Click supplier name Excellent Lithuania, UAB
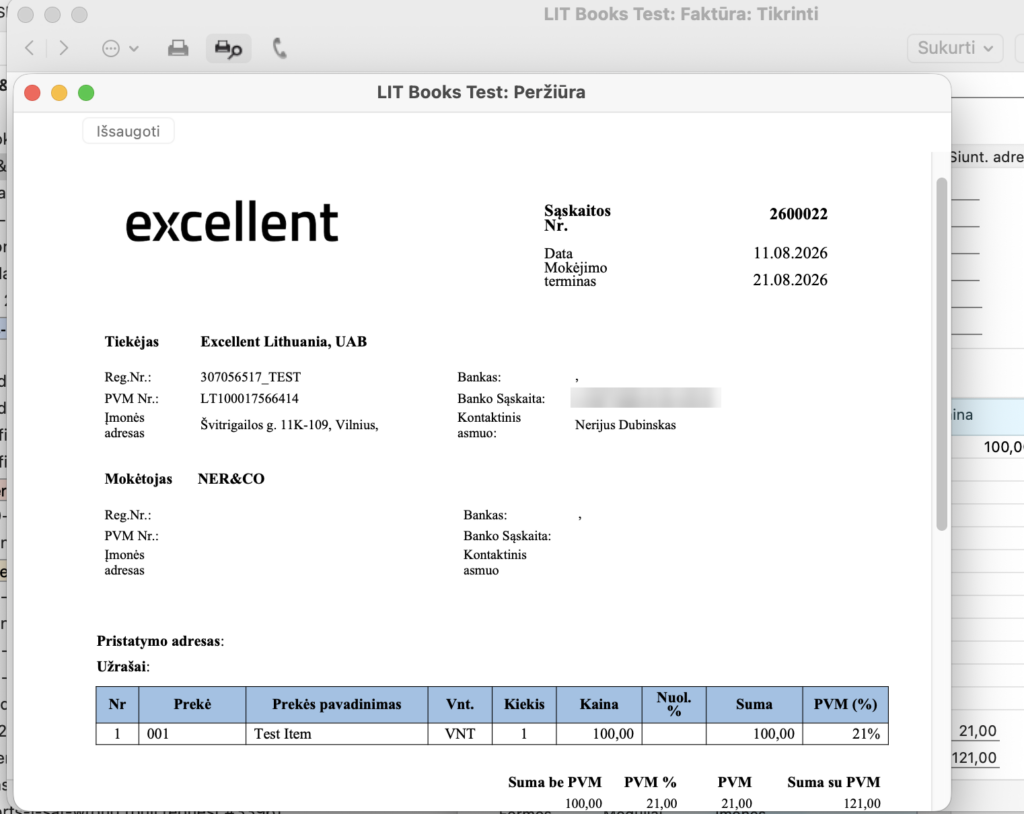The height and width of the screenshot is (814, 1024). [283, 342]
